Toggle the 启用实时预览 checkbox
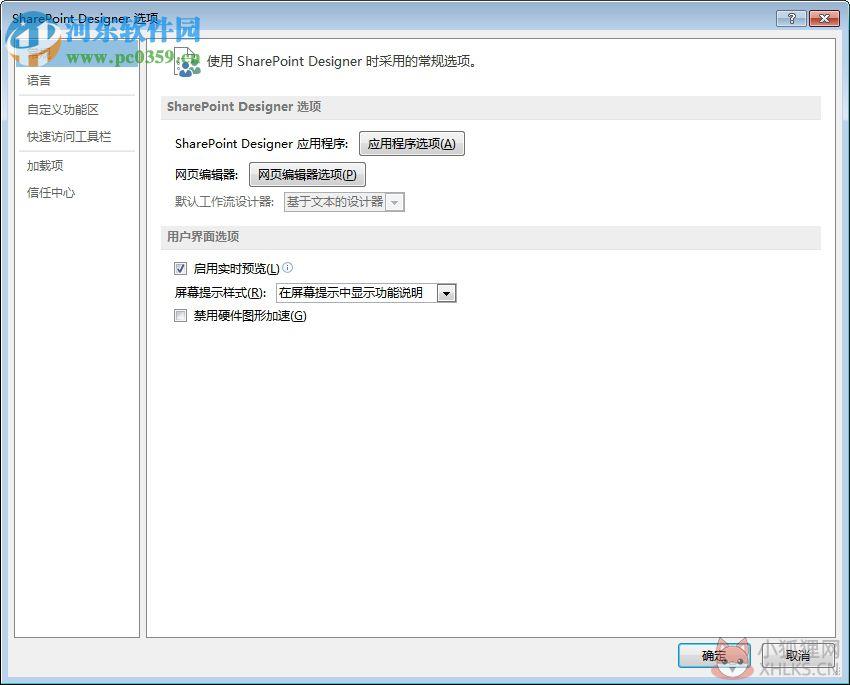 (x=181, y=268)
